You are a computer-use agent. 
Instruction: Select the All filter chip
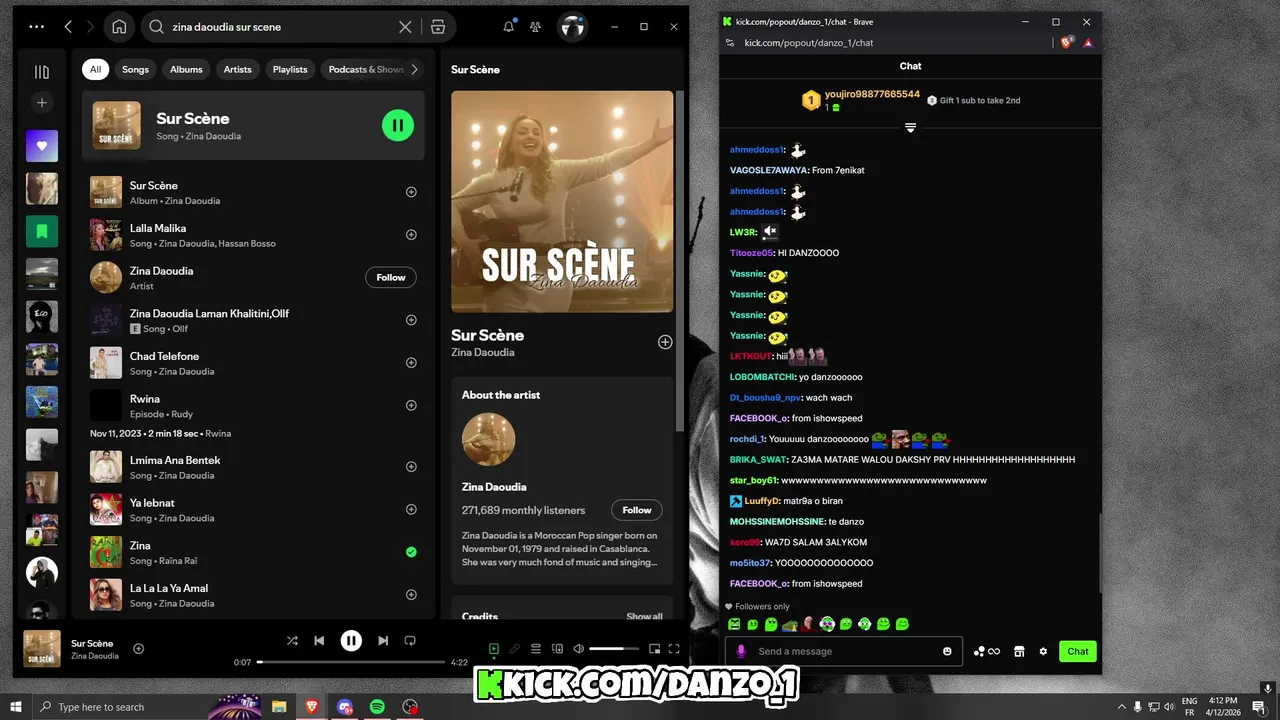pos(95,69)
